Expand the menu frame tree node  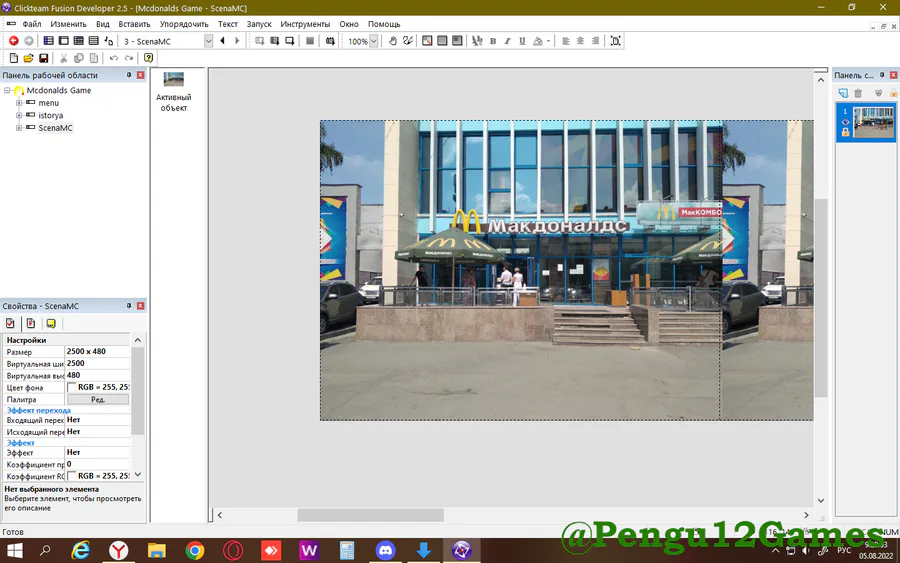coord(19,103)
